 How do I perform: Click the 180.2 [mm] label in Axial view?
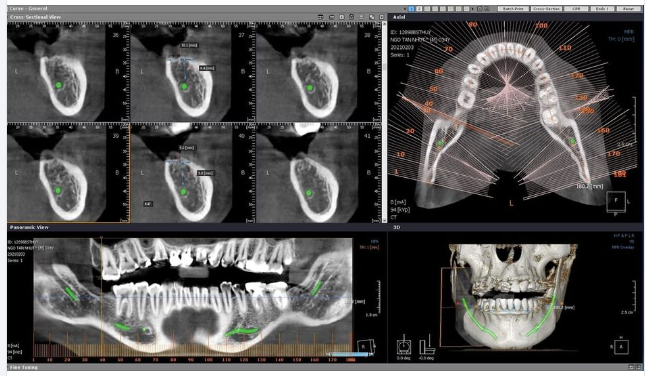click(590, 186)
